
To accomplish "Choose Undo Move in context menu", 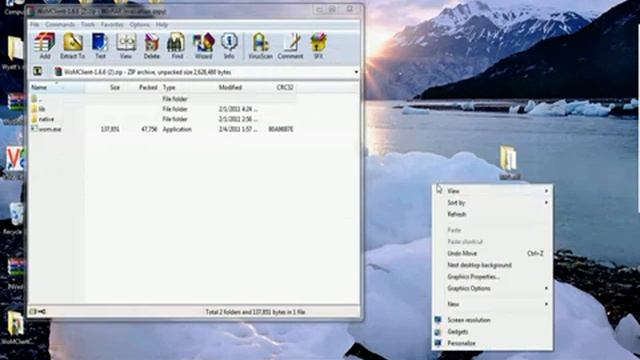I will tap(492, 253).
